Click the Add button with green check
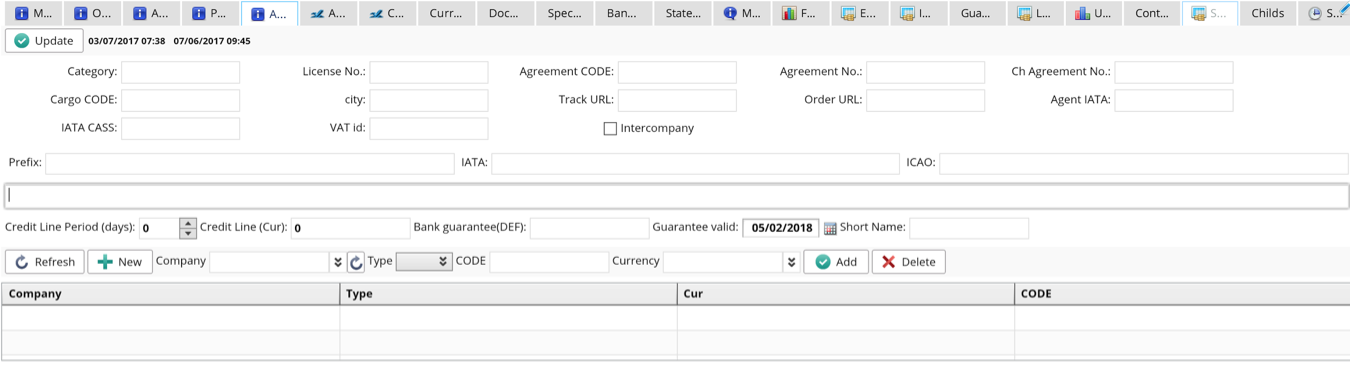The image size is (1350, 386). (836, 262)
